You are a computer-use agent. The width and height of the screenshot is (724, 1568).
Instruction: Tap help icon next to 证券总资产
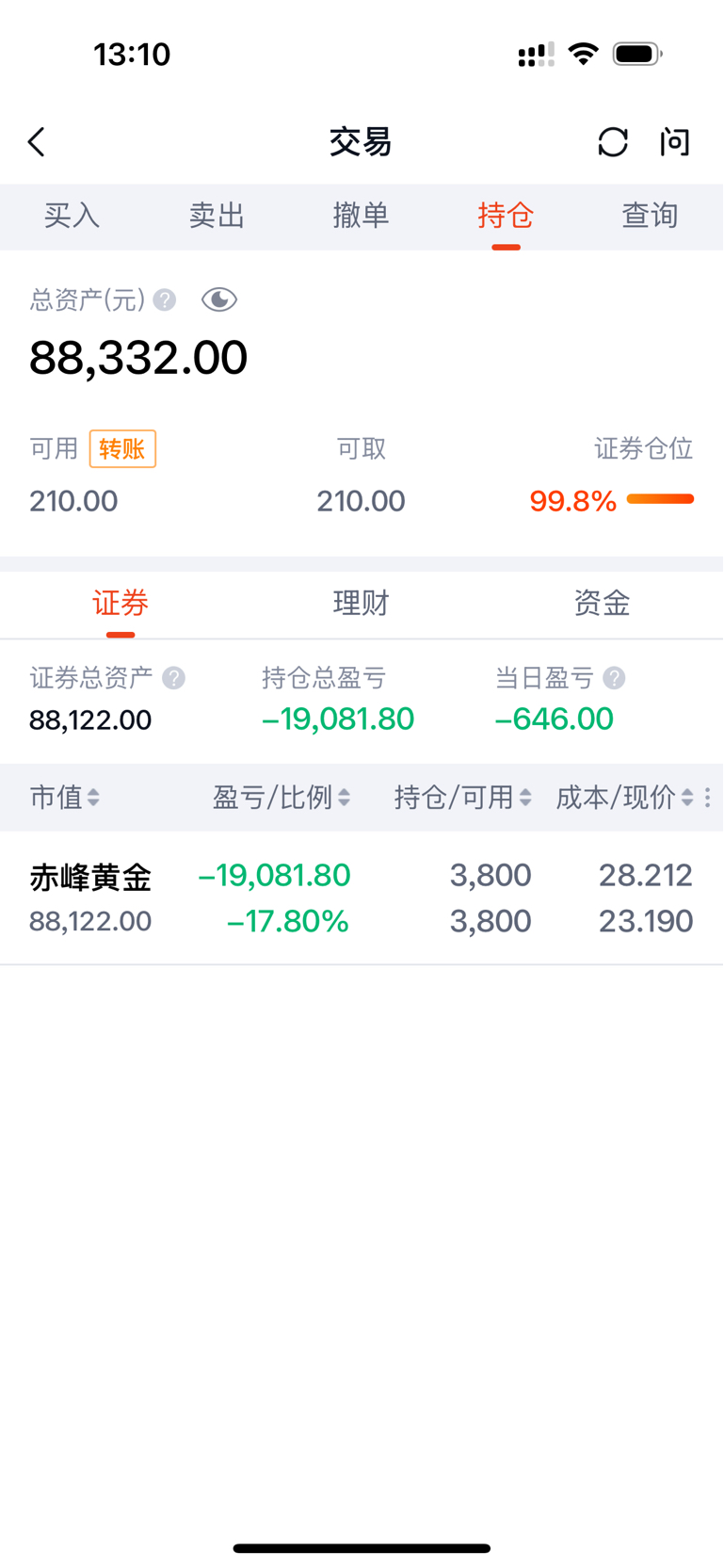(x=173, y=678)
